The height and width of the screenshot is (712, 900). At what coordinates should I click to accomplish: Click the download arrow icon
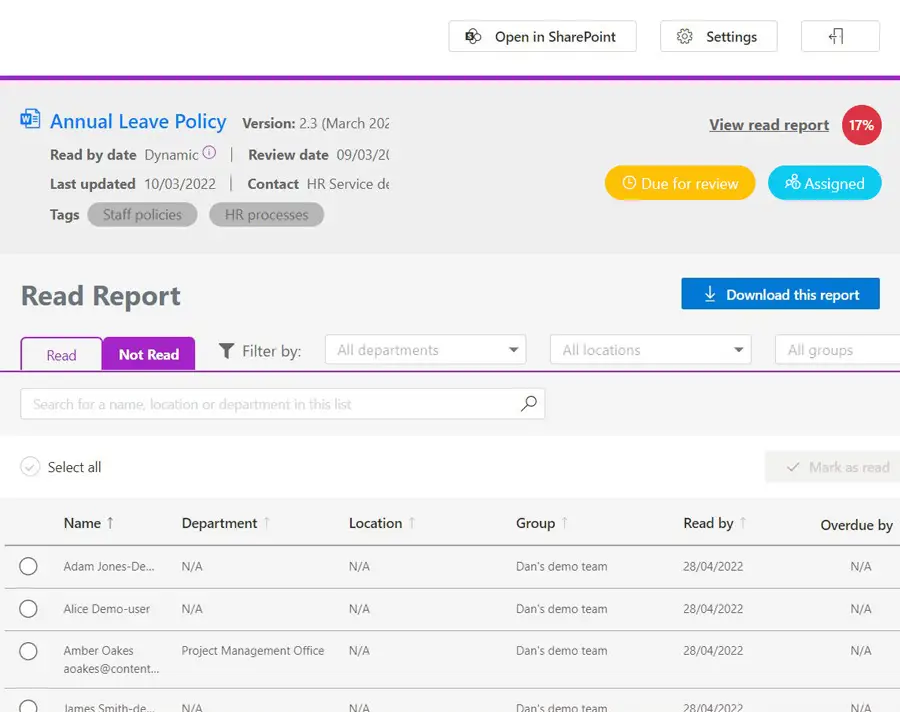[710, 294]
